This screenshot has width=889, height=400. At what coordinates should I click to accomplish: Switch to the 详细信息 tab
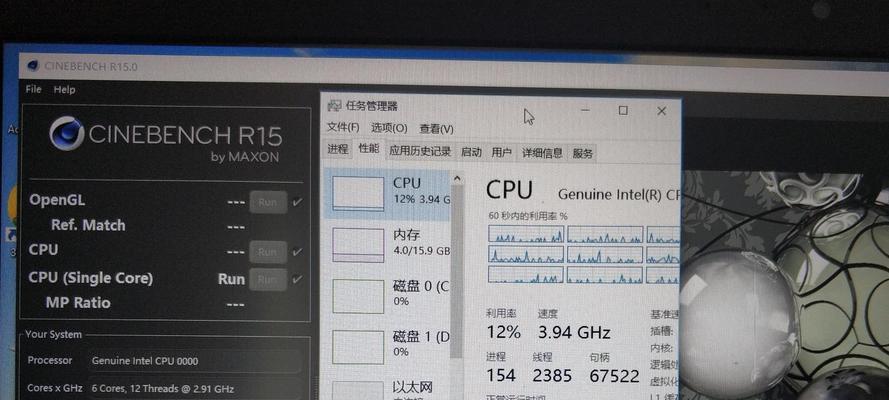tap(543, 153)
